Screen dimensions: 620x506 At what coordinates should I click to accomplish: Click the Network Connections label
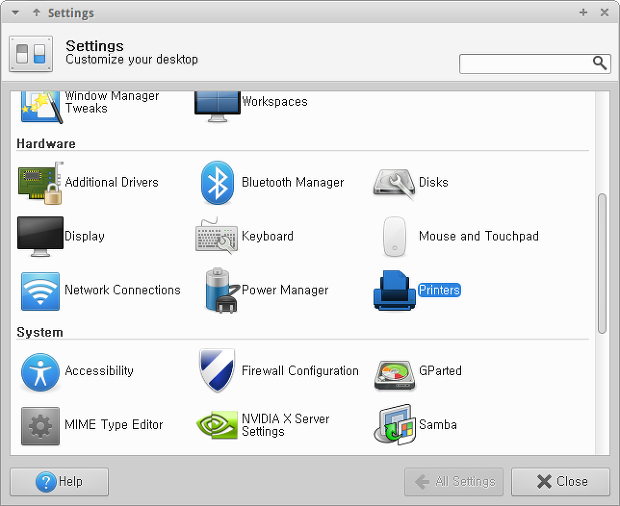(x=122, y=290)
